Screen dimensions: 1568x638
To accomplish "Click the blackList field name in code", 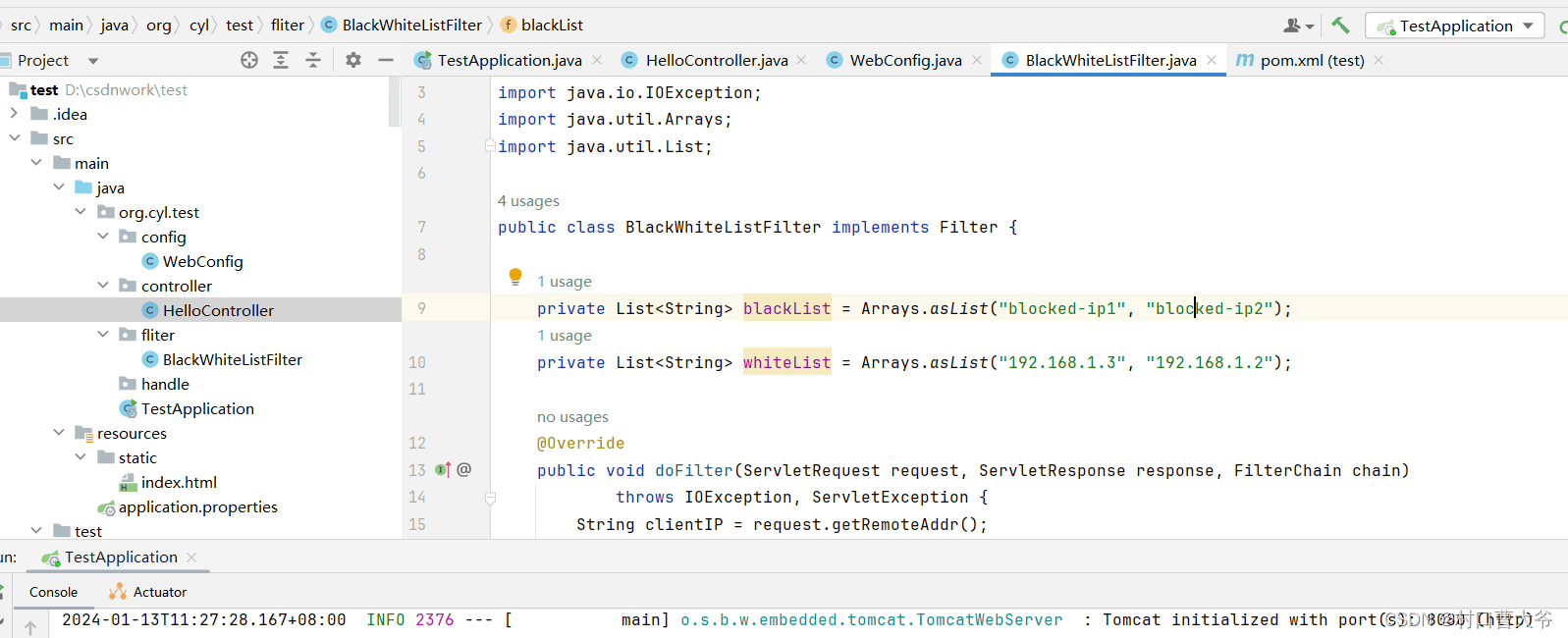I will (787, 308).
